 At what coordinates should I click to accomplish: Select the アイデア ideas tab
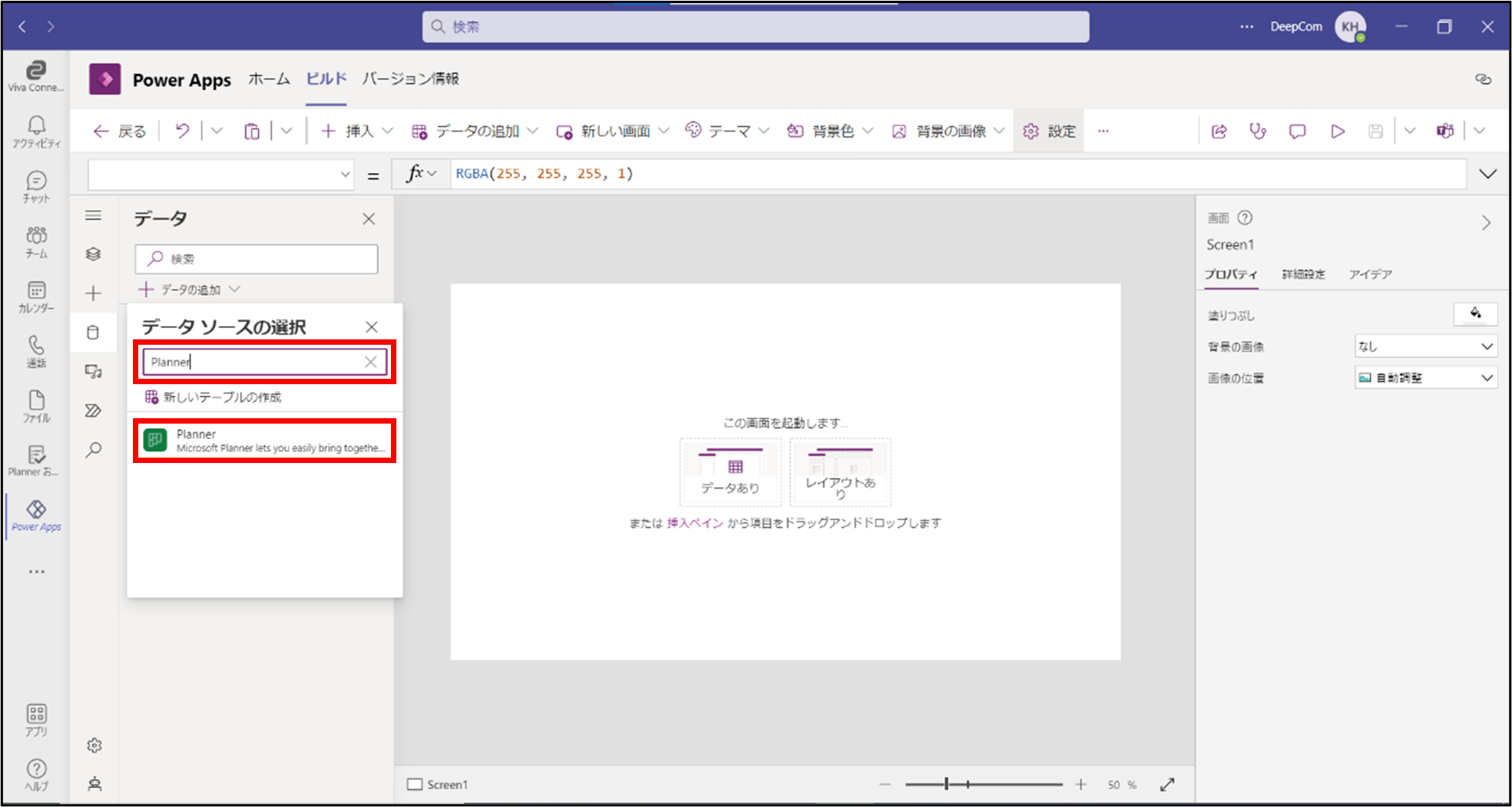pyautogui.click(x=1371, y=274)
